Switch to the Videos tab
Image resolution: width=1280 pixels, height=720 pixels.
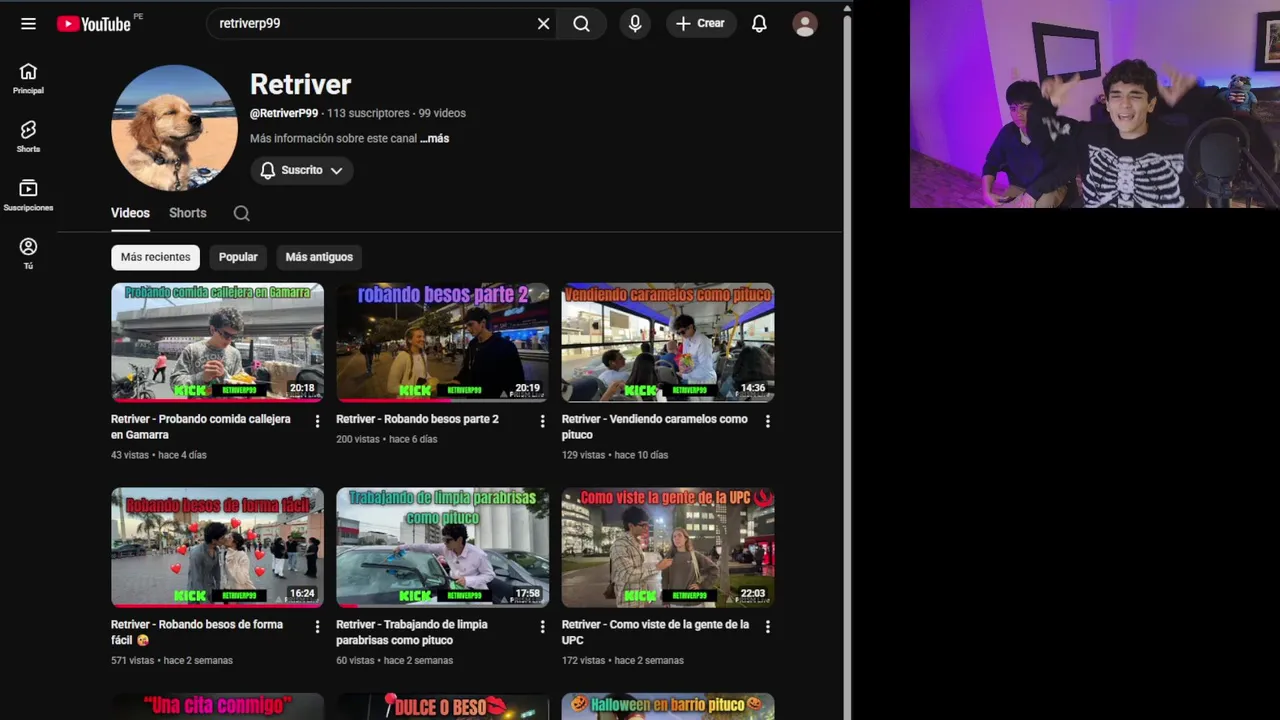[x=130, y=213]
